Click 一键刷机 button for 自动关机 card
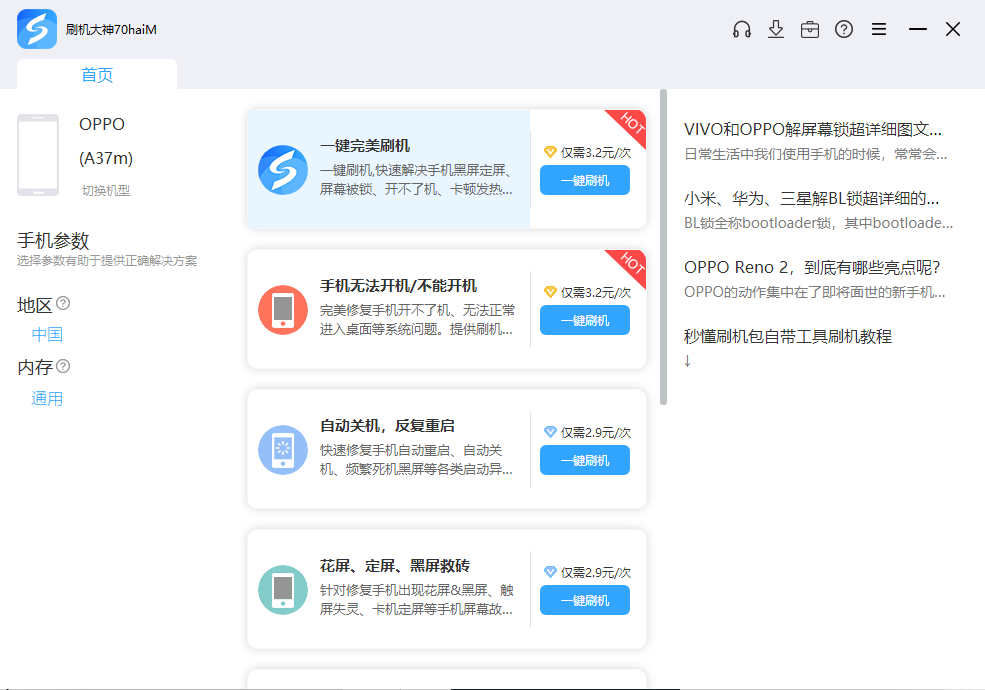The width and height of the screenshot is (985, 690). tap(585, 460)
